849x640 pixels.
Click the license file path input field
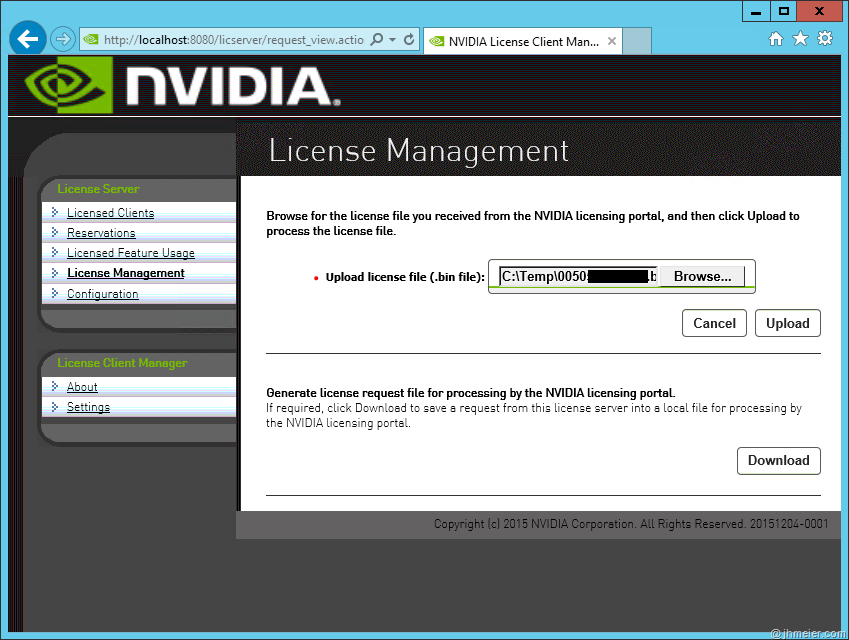pyautogui.click(x=576, y=276)
